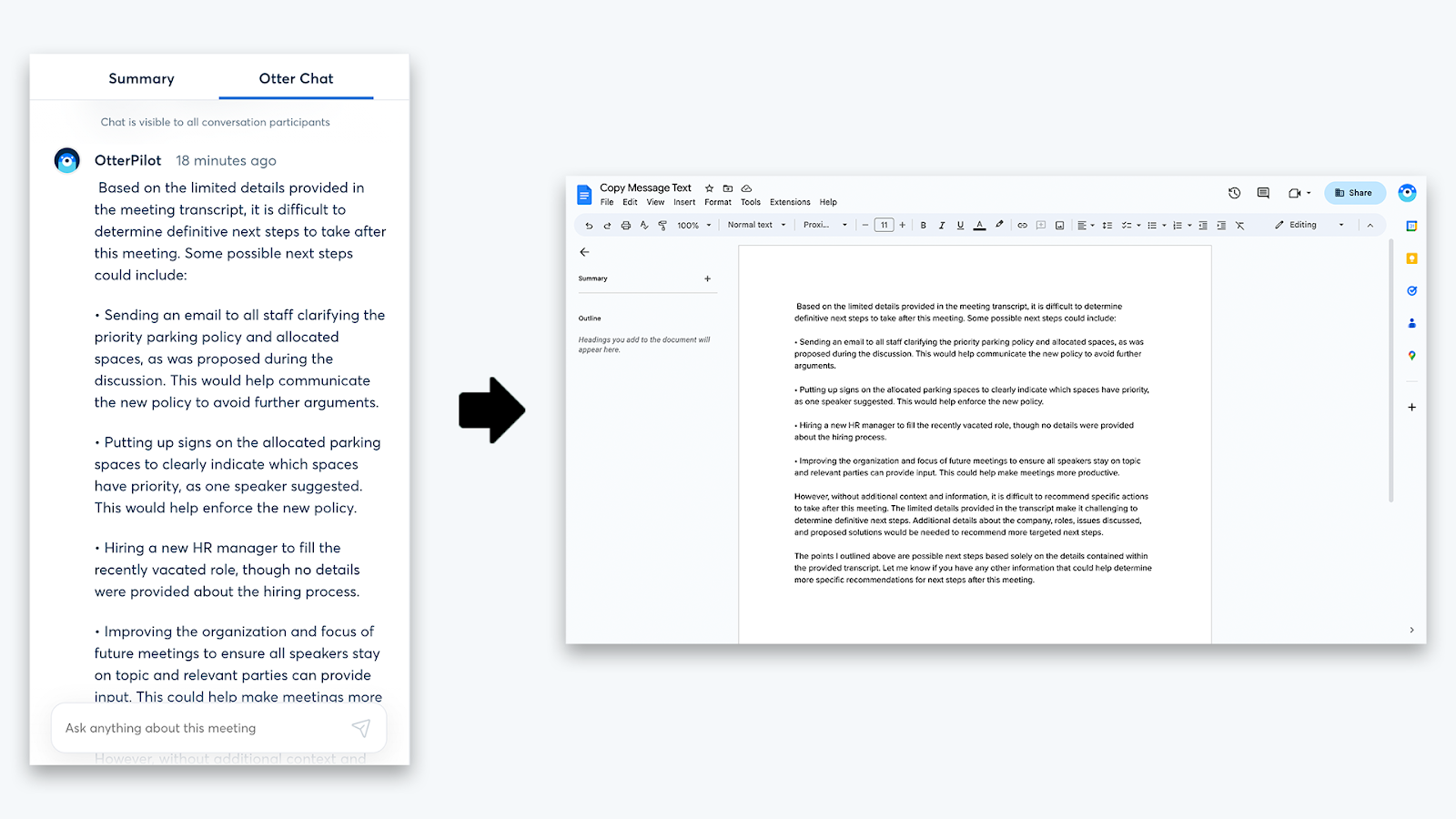
Task: Open Google Tasks in side panel
Action: click(1411, 291)
